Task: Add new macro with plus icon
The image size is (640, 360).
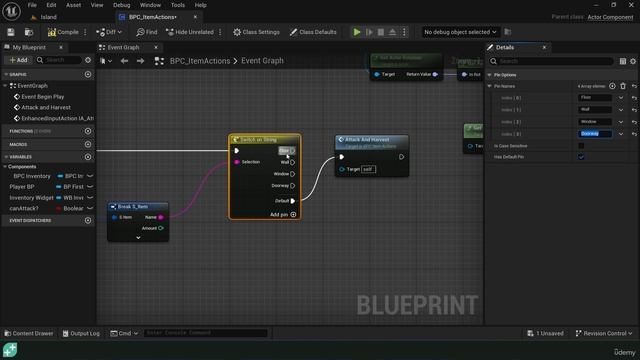Action: [x=88, y=144]
